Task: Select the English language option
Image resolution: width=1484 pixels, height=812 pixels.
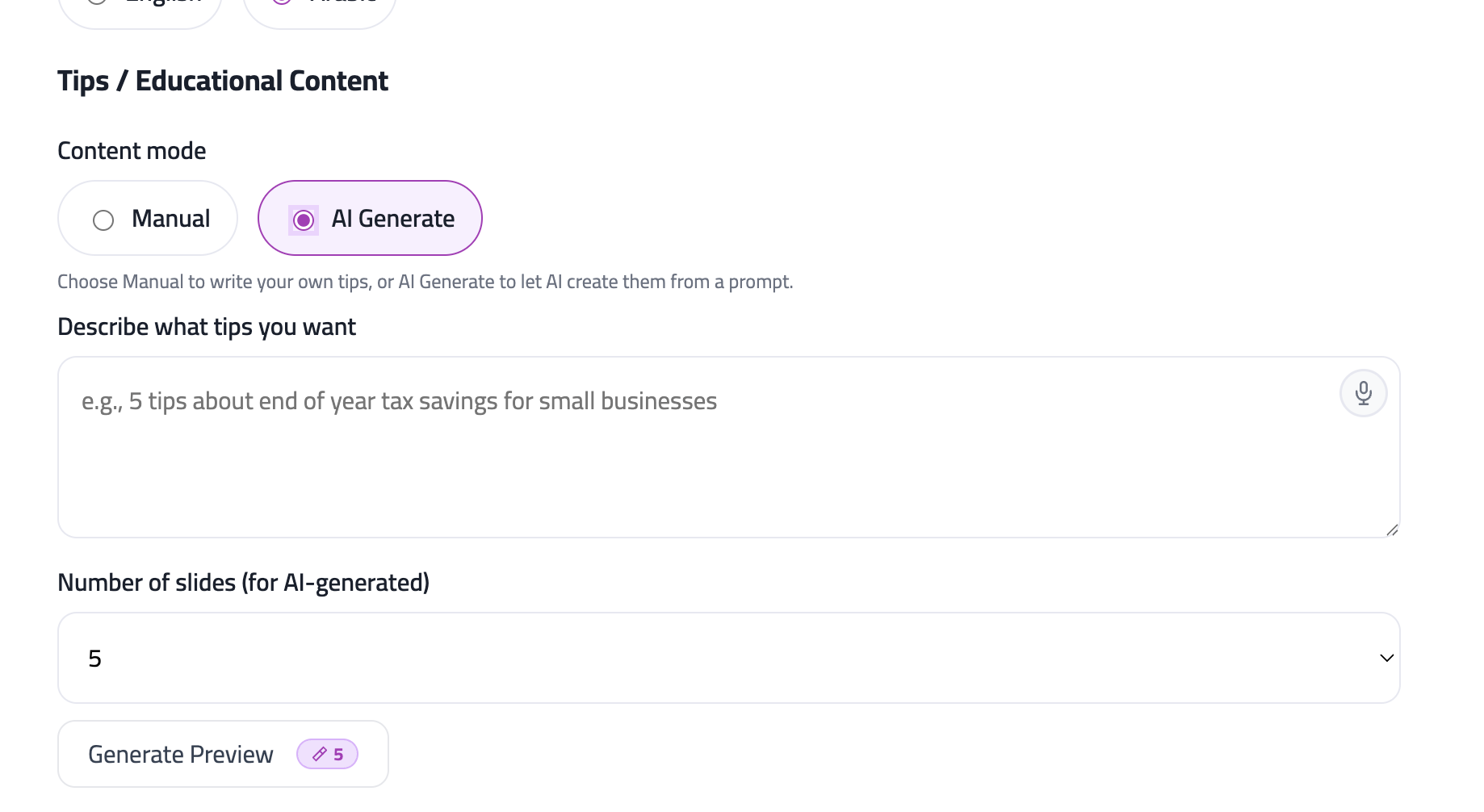Action: point(140,4)
